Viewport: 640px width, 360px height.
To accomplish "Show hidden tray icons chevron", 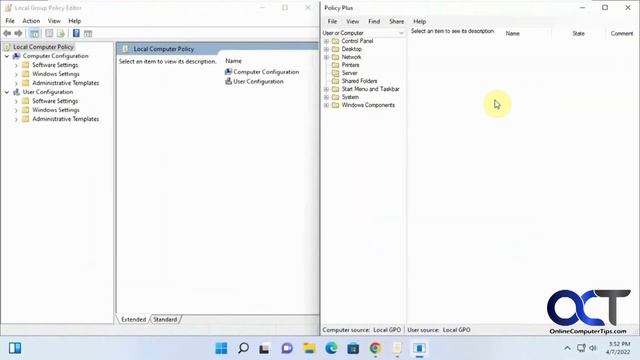I will coord(567,348).
